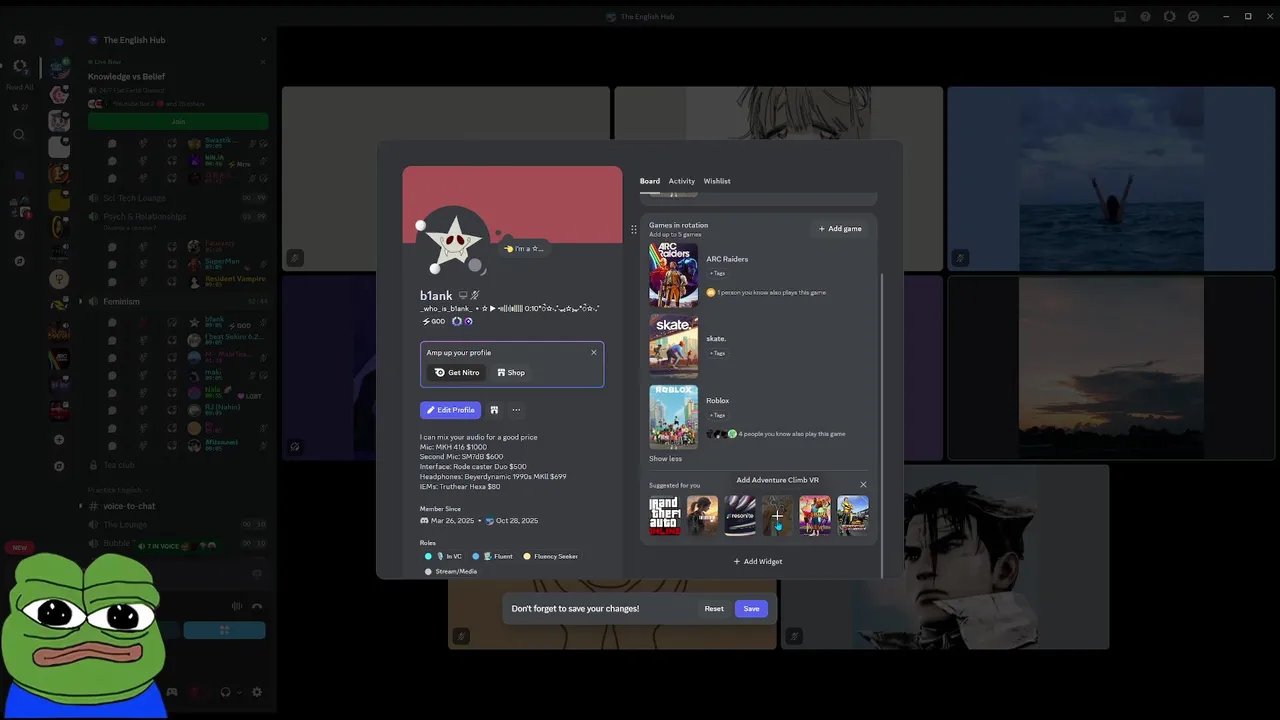
Task: Reset the unsaved profile changes
Action: tap(714, 608)
